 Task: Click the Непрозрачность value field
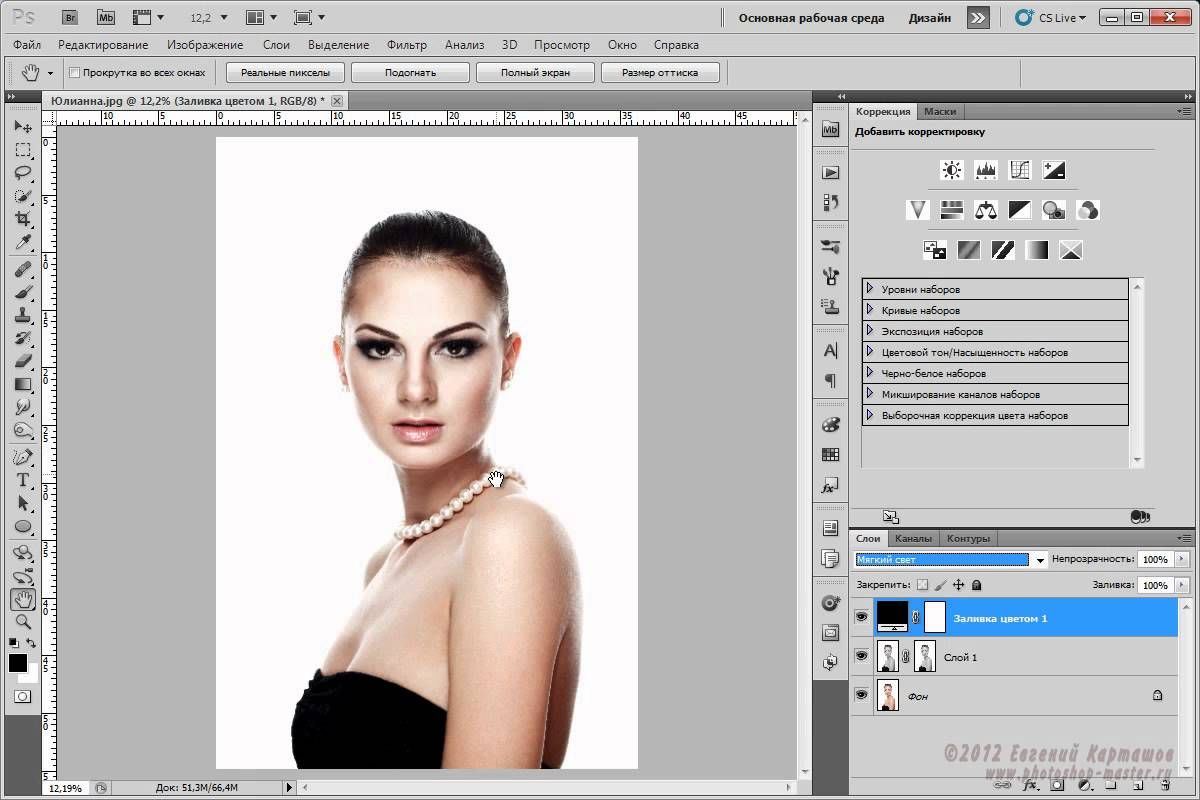click(x=1154, y=560)
